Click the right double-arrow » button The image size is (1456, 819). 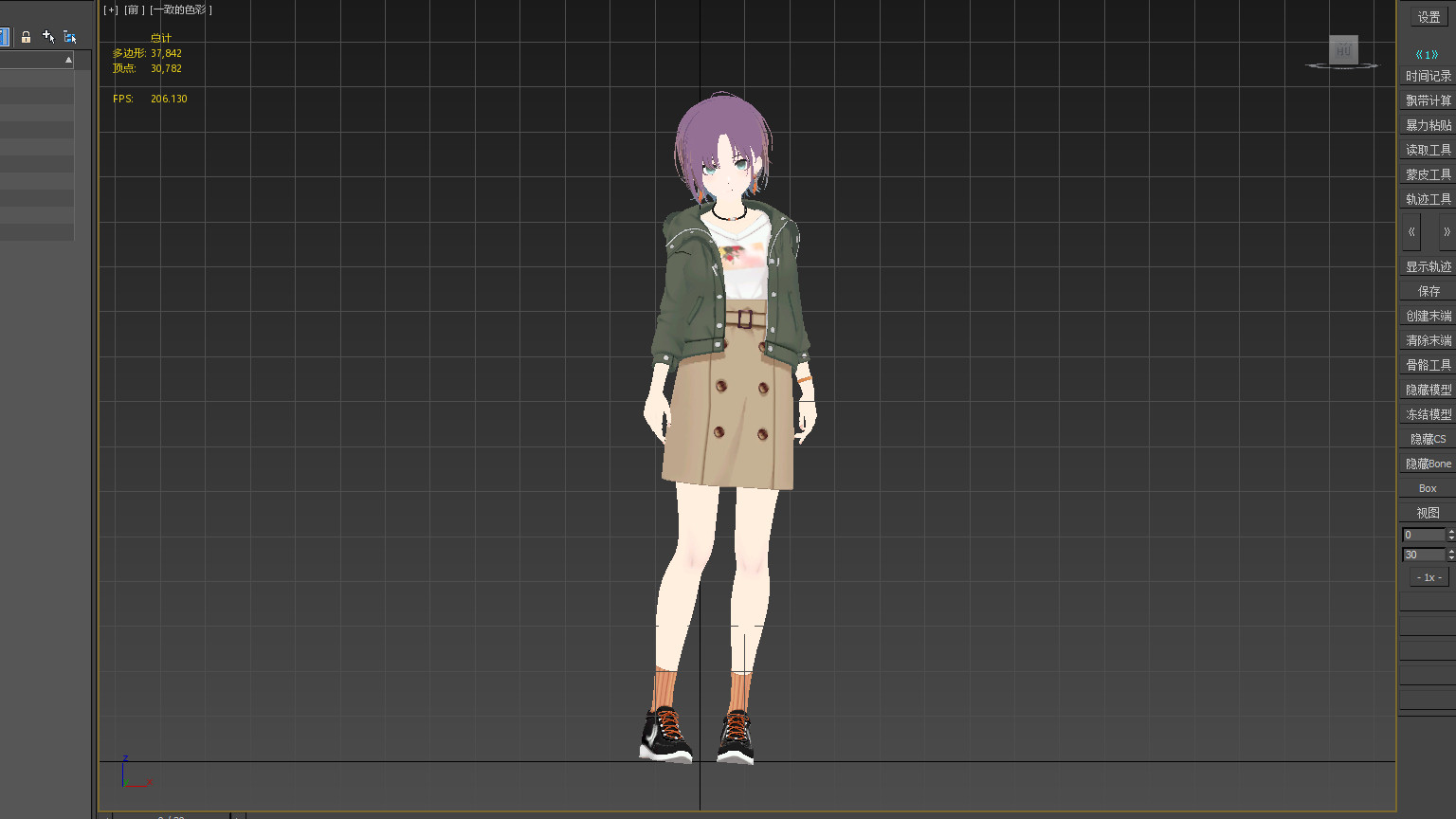[x=1446, y=231]
